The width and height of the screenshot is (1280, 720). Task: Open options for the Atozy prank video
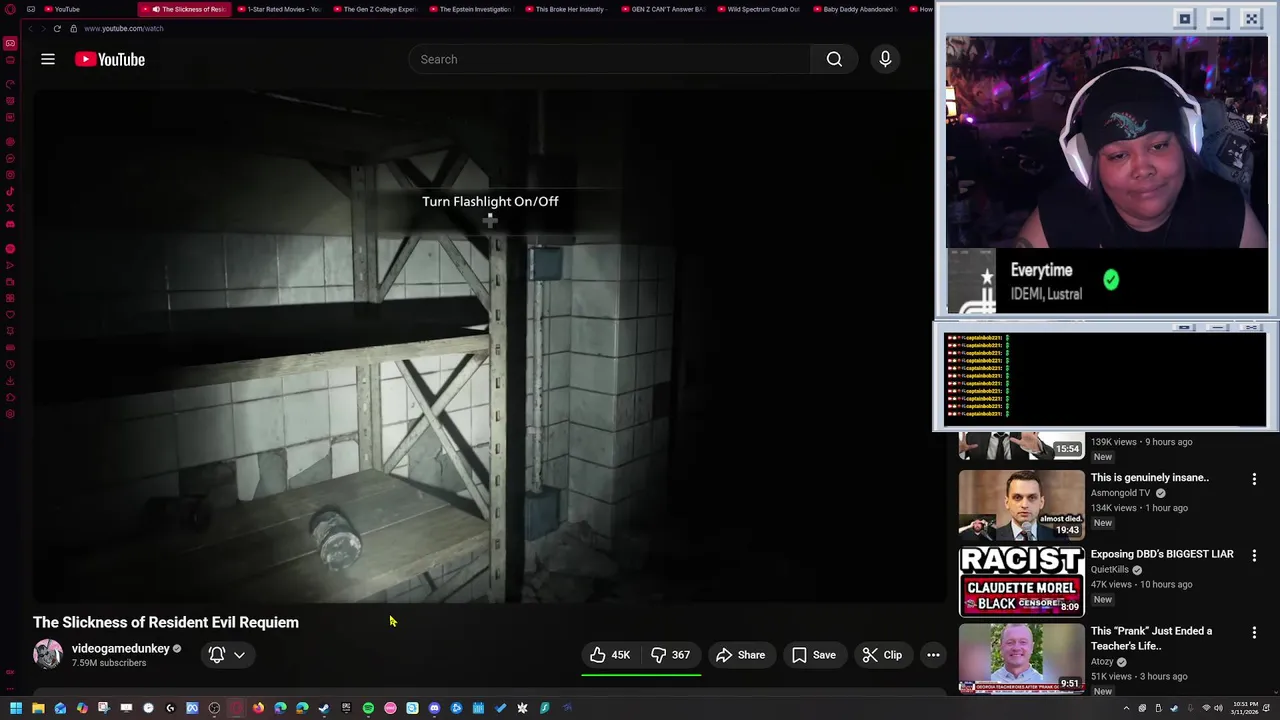tap(1254, 632)
